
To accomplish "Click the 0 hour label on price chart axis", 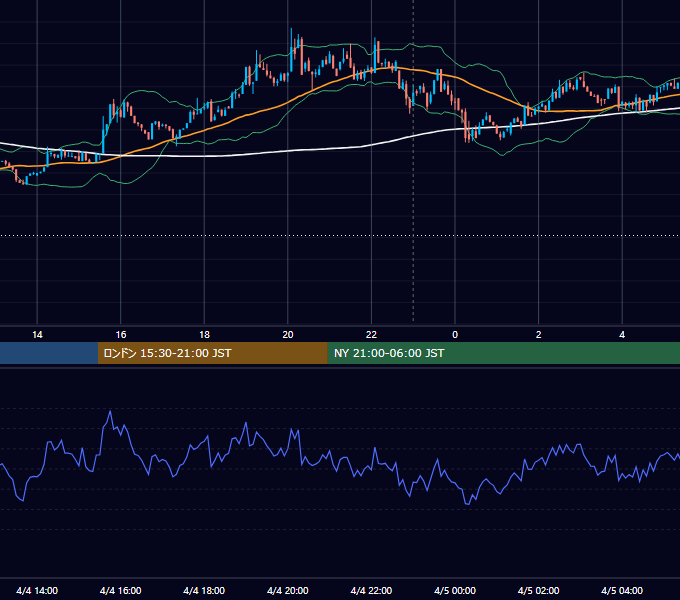I will pos(455,335).
